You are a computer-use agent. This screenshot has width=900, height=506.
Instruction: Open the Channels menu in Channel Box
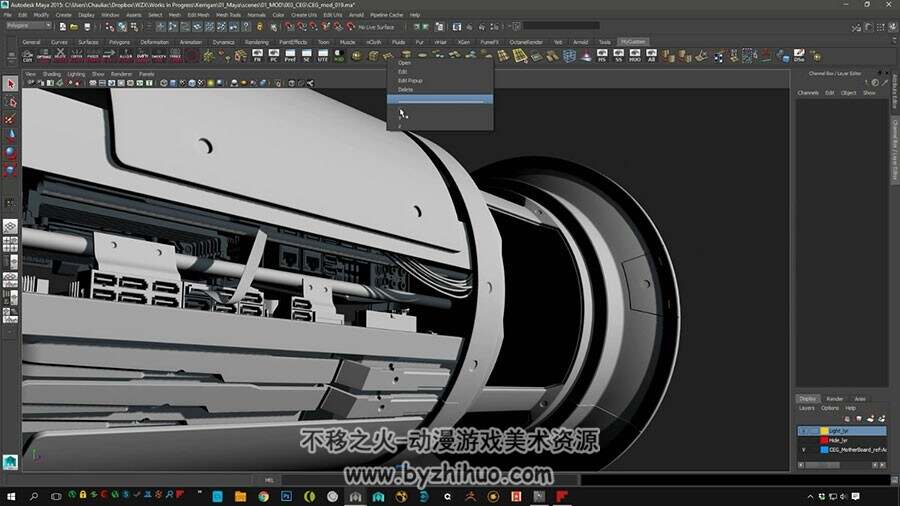click(808, 93)
